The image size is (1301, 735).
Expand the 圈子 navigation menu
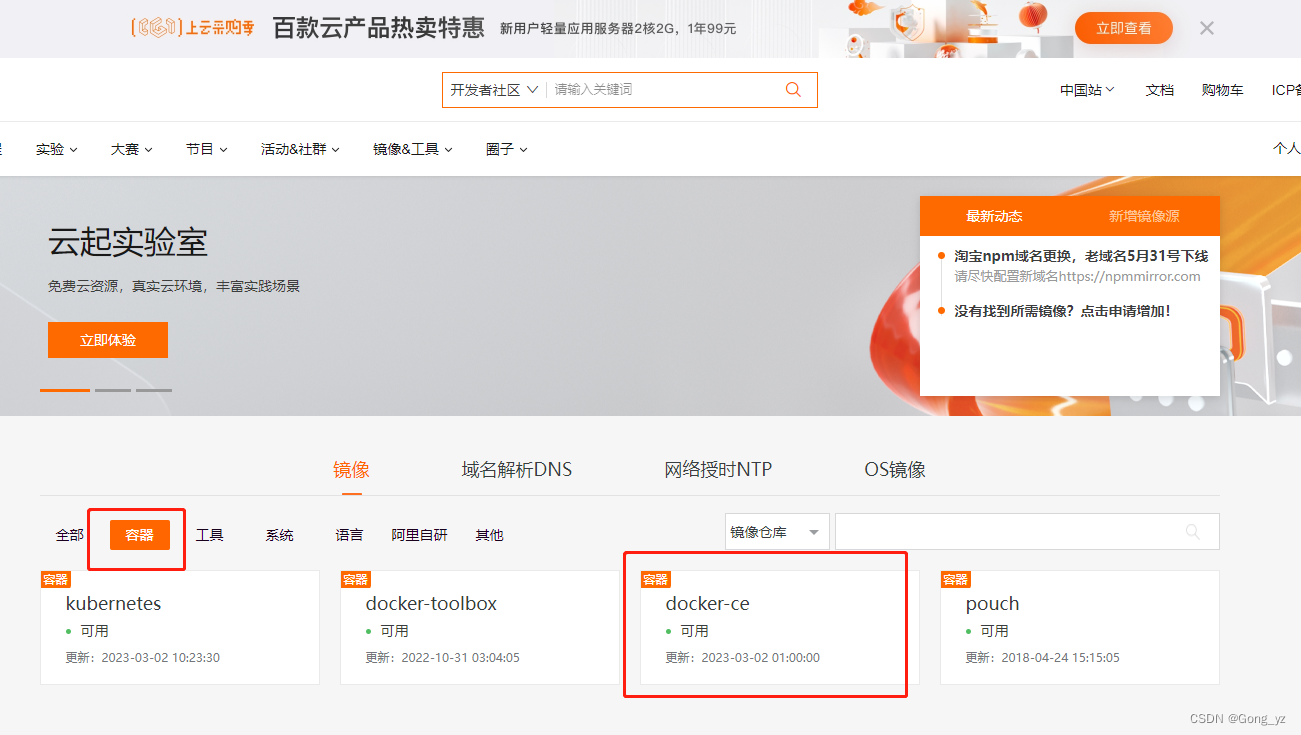coord(507,149)
